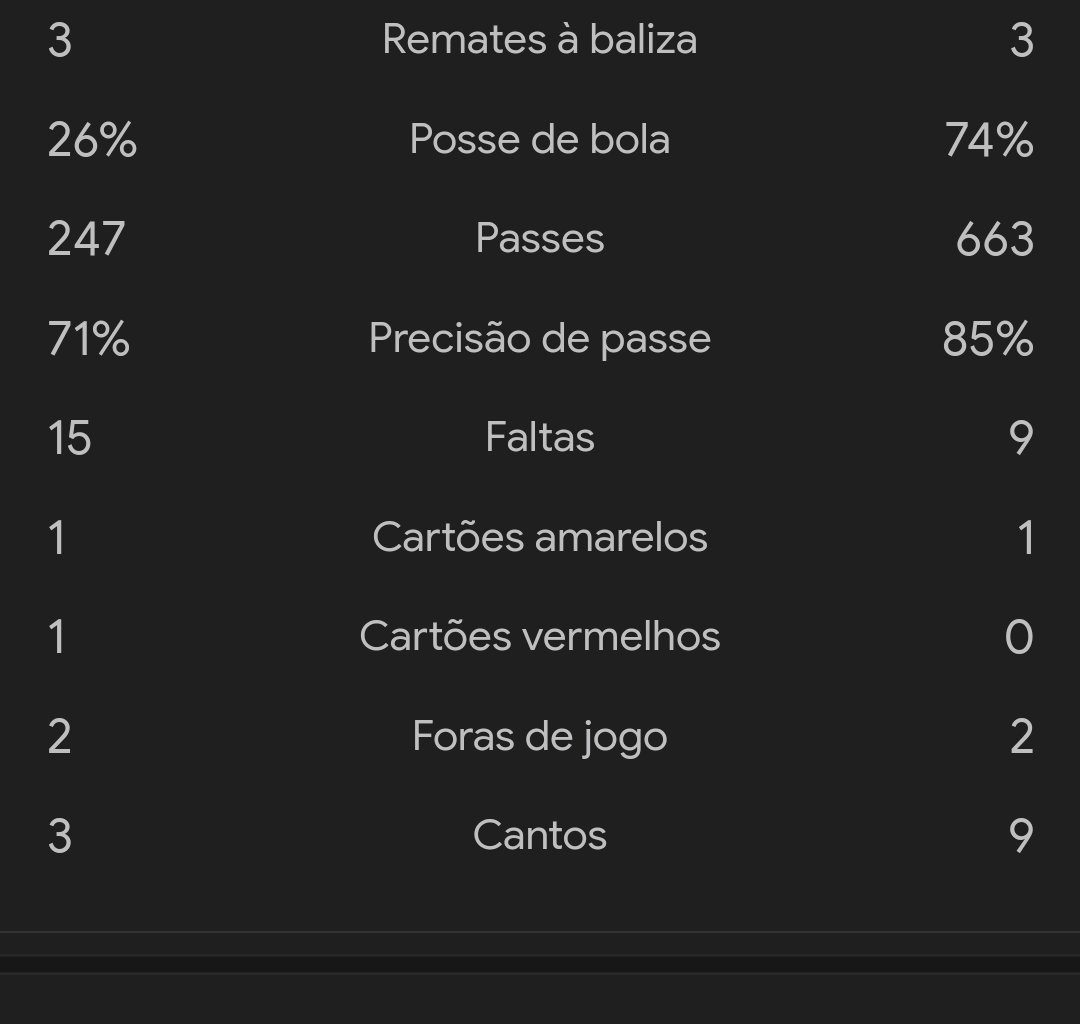This screenshot has width=1080, height=1024.
Task: Select the Remates à baliza stat label
Action: [539, 39]
